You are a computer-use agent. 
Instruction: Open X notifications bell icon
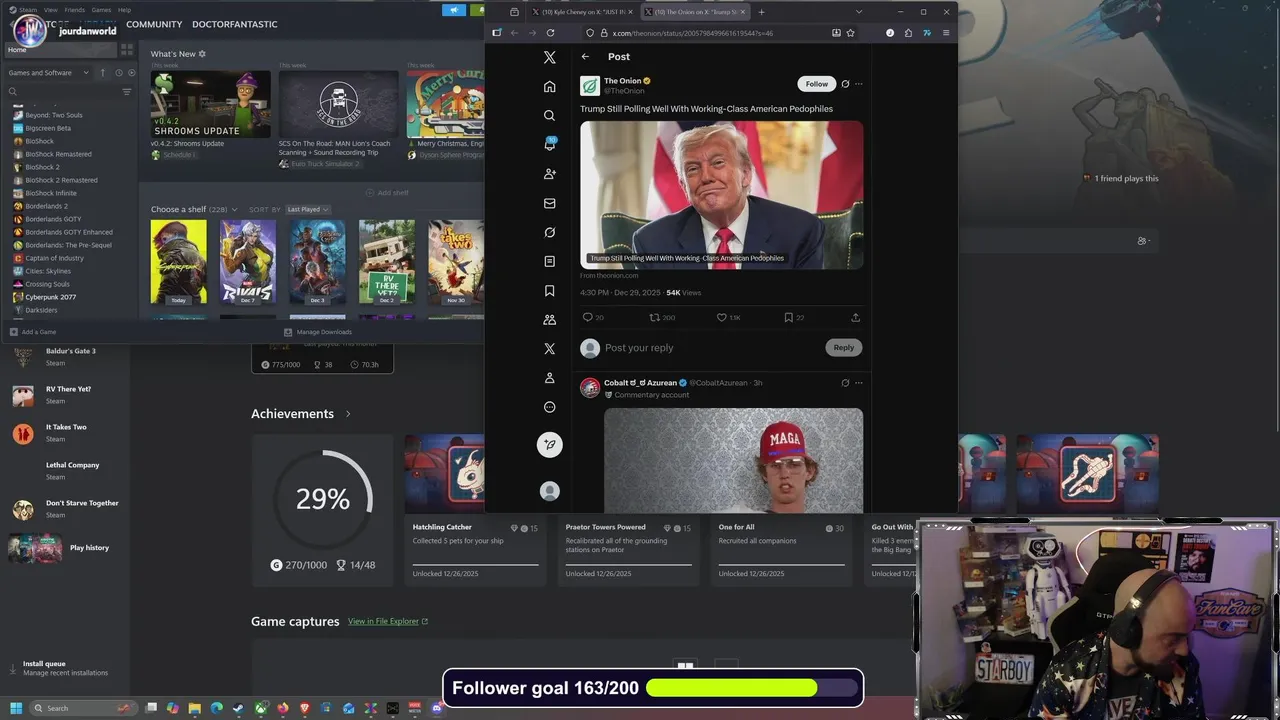[x=549, y=145]
